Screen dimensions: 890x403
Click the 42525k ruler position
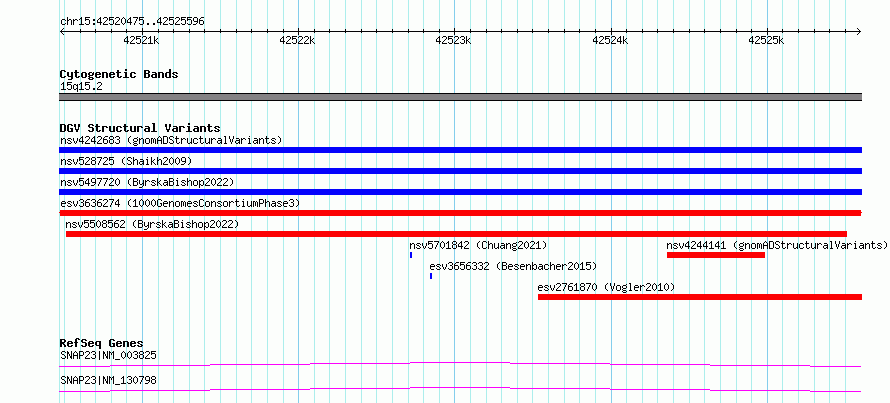(766, 40)
